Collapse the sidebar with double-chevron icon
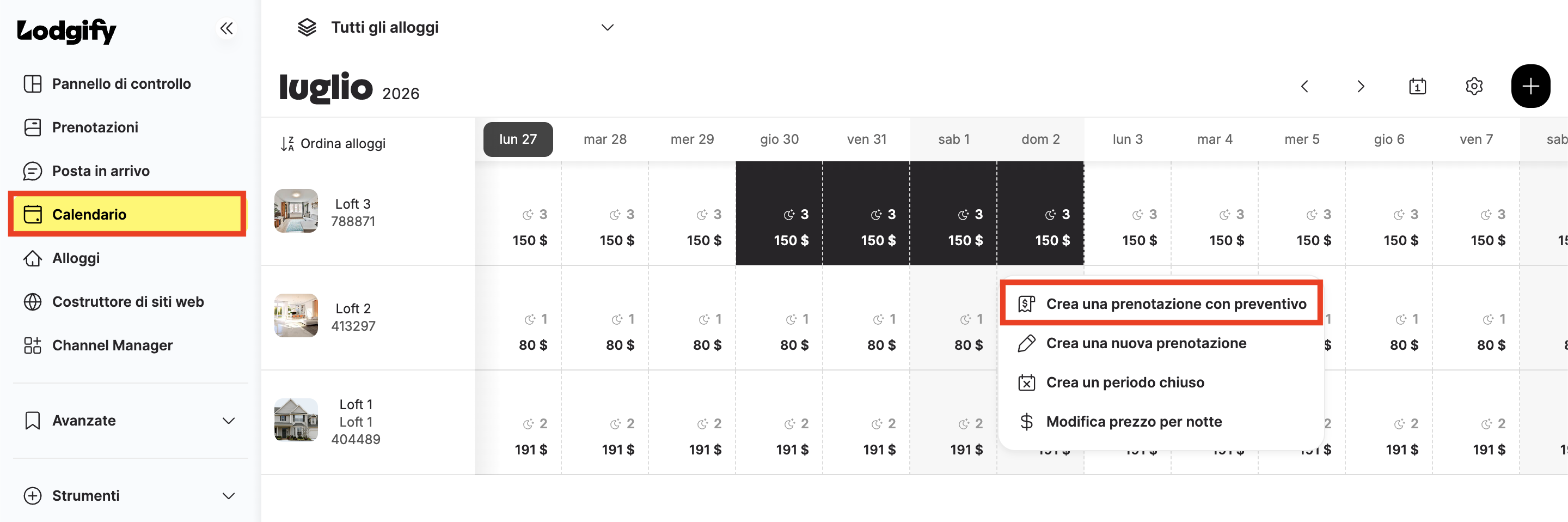 point(226,28)
